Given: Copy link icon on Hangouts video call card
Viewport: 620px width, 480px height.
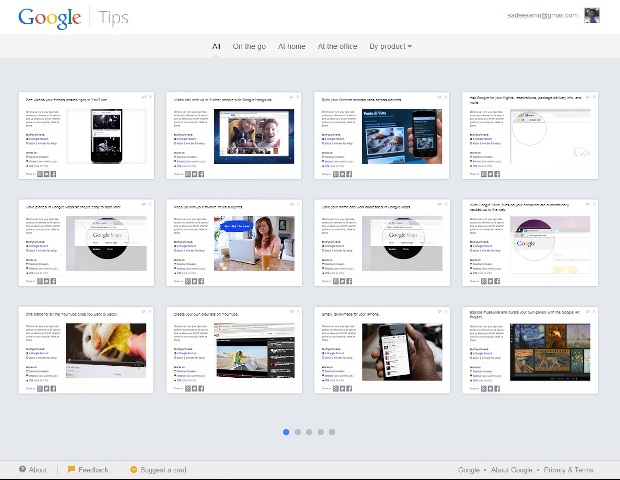Looking at the screenshot, I should [x=291, y=97].
